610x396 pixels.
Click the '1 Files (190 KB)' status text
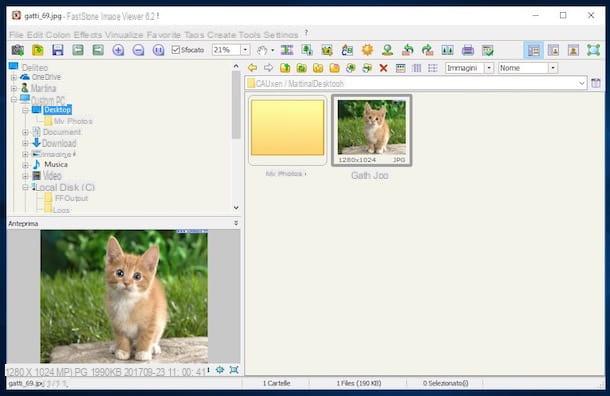click(x=359, y=383)
